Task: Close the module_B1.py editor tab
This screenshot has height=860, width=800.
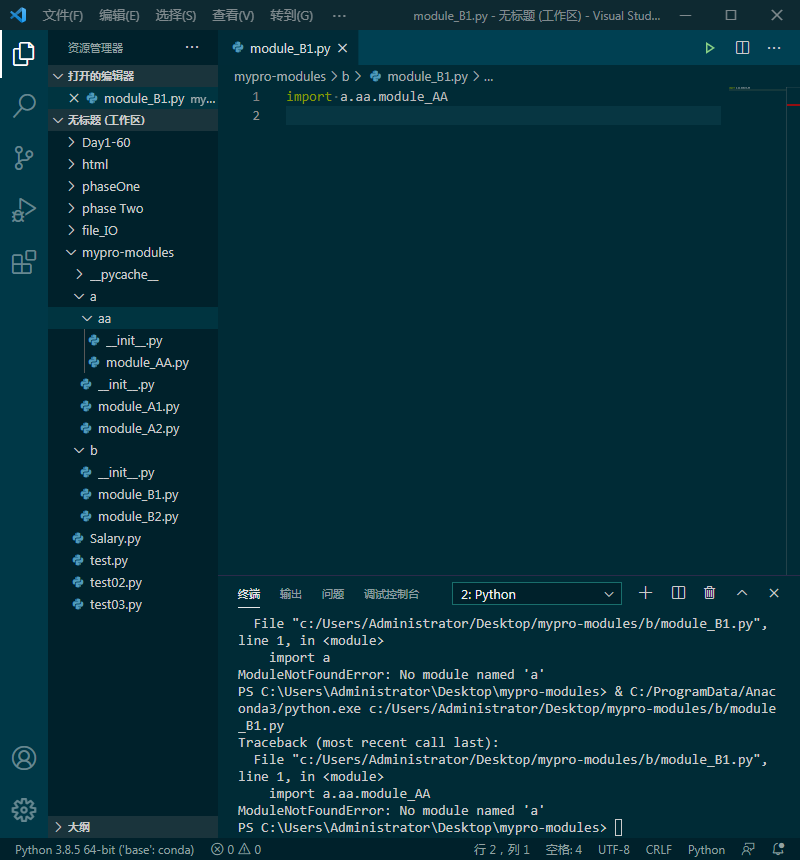Action: (x=343, y=48)
